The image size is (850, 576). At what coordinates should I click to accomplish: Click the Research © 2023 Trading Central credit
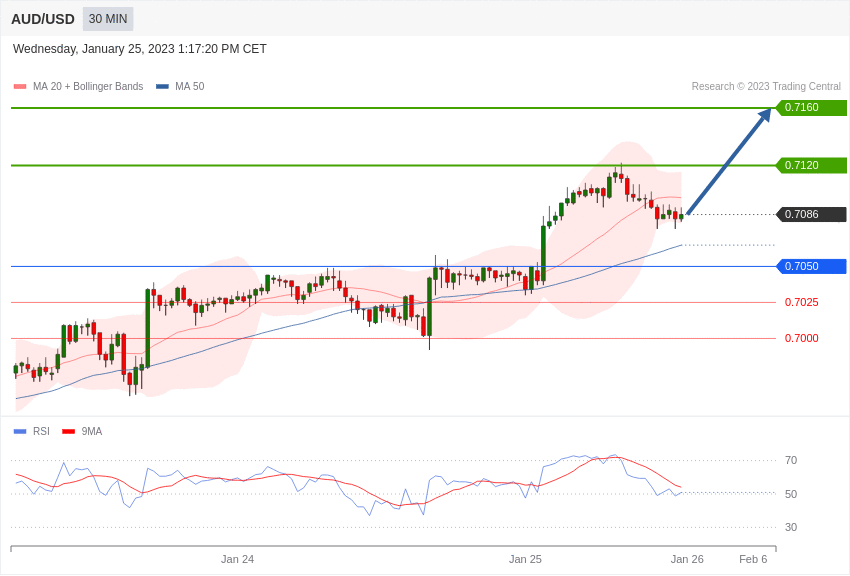(x=766, y=87)
